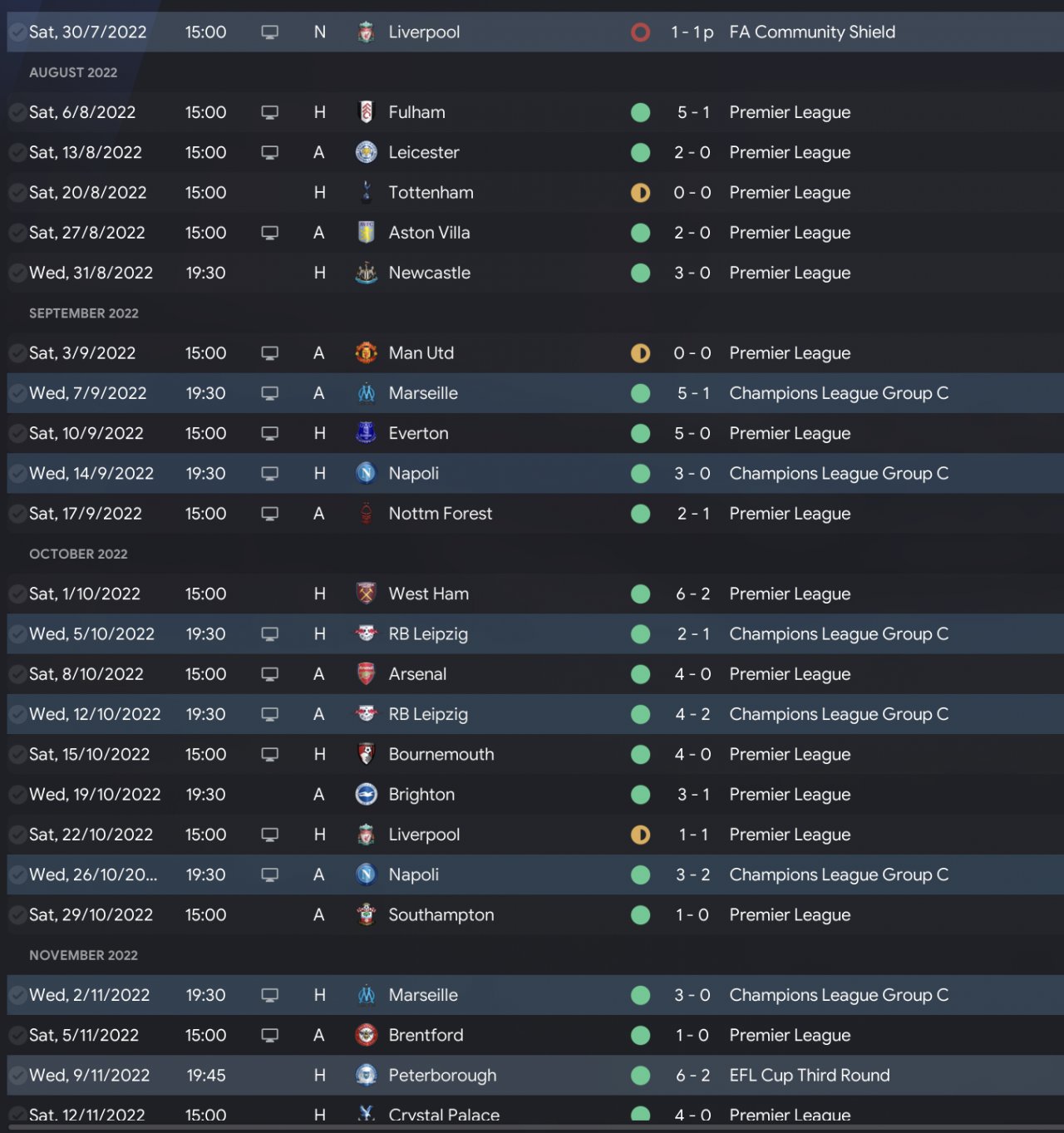Click the Fulham club badge icon
Viewport: 1064px width, 1133px height.
(x=366, y=112)
